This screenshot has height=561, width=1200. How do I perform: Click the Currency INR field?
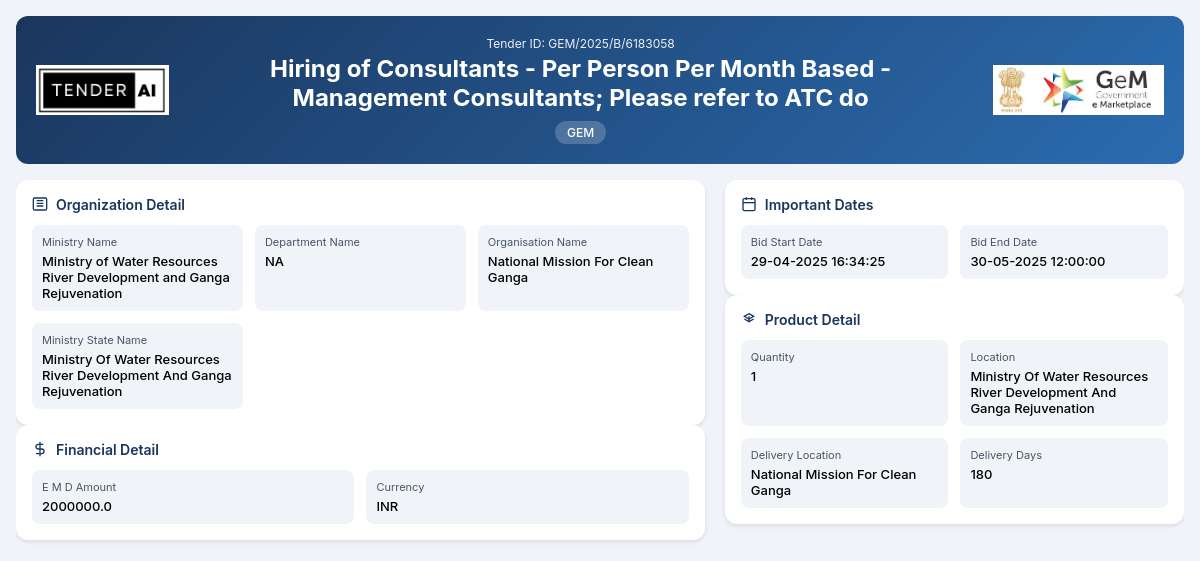click(527, 497)
